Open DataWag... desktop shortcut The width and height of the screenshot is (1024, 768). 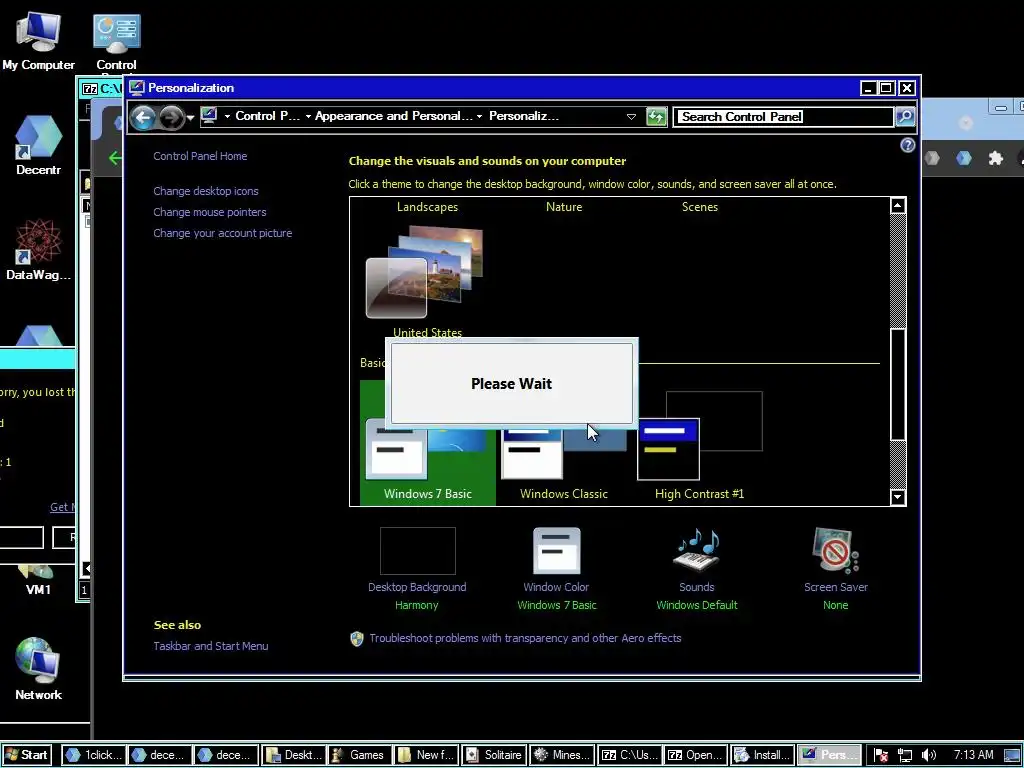coord(38,249)
